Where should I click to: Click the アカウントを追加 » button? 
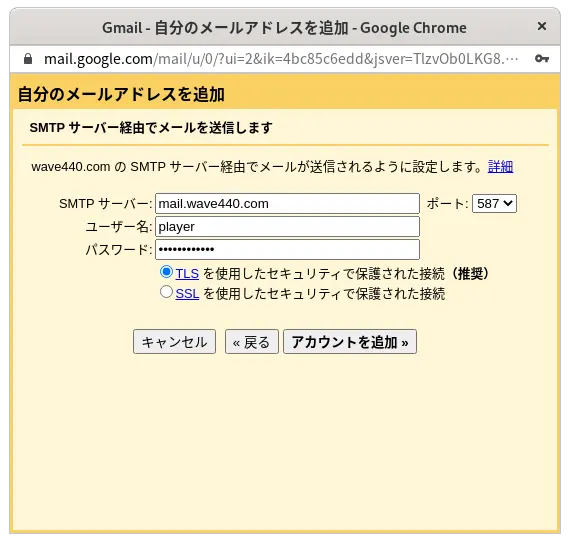coord(350,342)
